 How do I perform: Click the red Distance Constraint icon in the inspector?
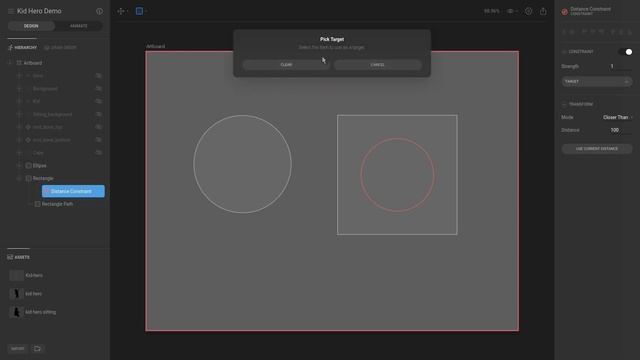point(564,11)
